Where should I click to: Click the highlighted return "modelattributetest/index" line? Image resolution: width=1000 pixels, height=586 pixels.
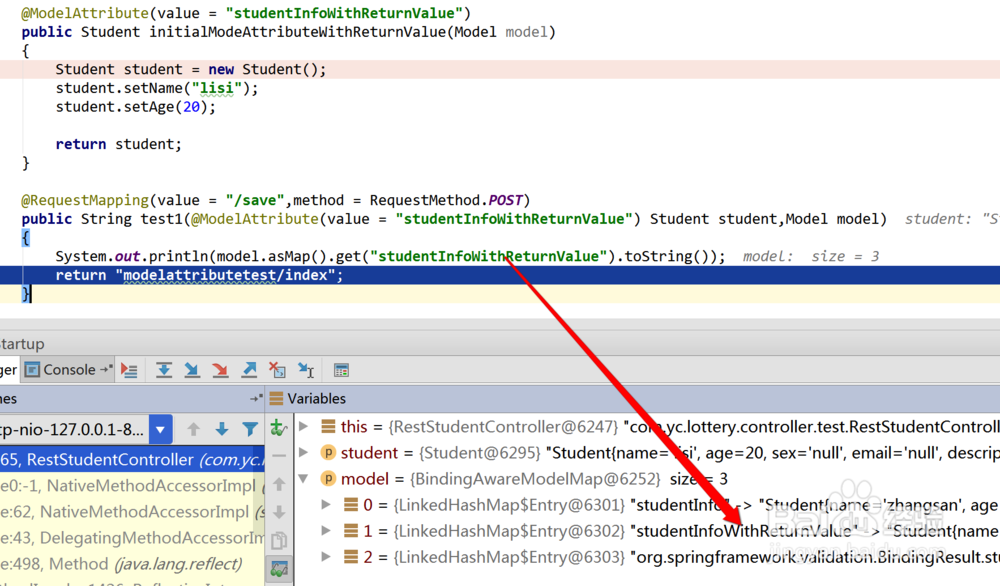click(500, 275)
